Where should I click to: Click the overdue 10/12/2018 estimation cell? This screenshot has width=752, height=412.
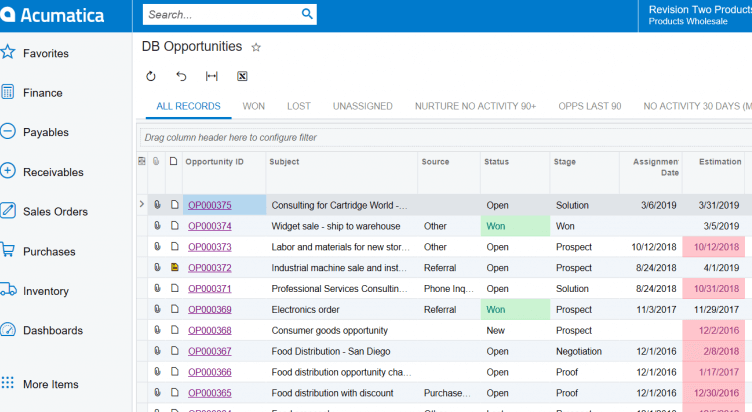point(714,247)
